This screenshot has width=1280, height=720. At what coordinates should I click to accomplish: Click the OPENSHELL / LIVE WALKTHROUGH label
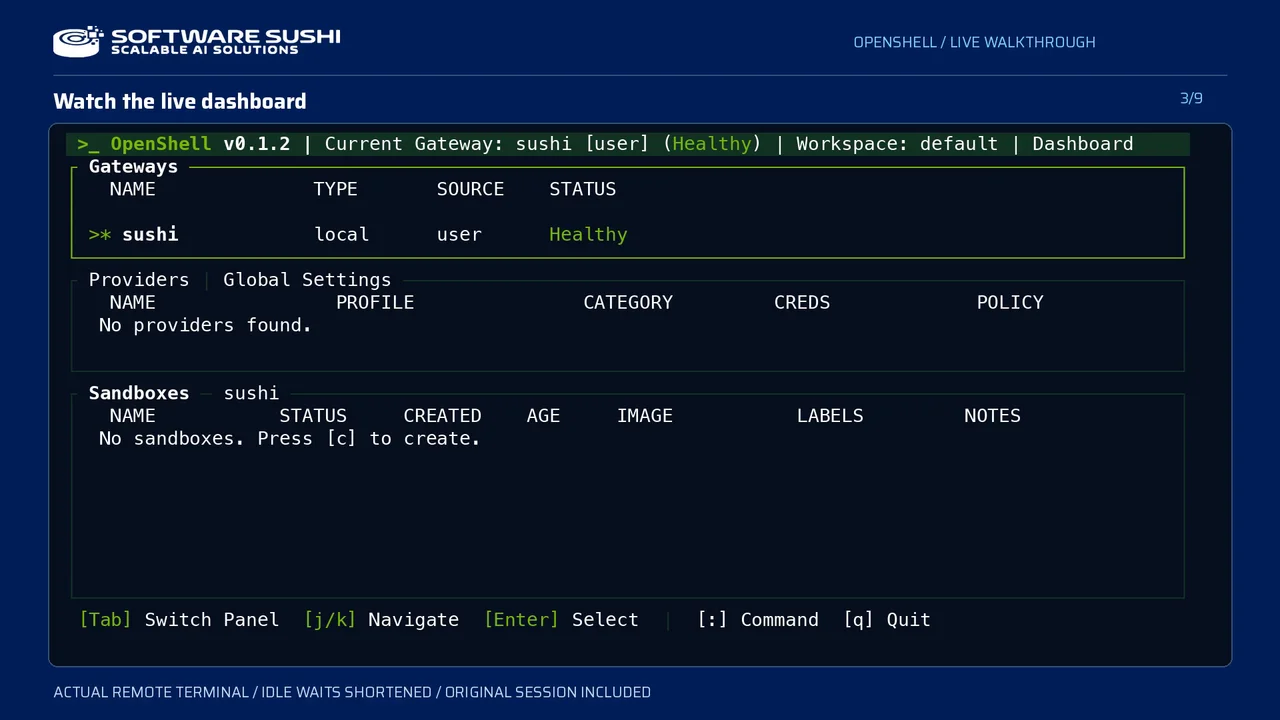(974, 42)
